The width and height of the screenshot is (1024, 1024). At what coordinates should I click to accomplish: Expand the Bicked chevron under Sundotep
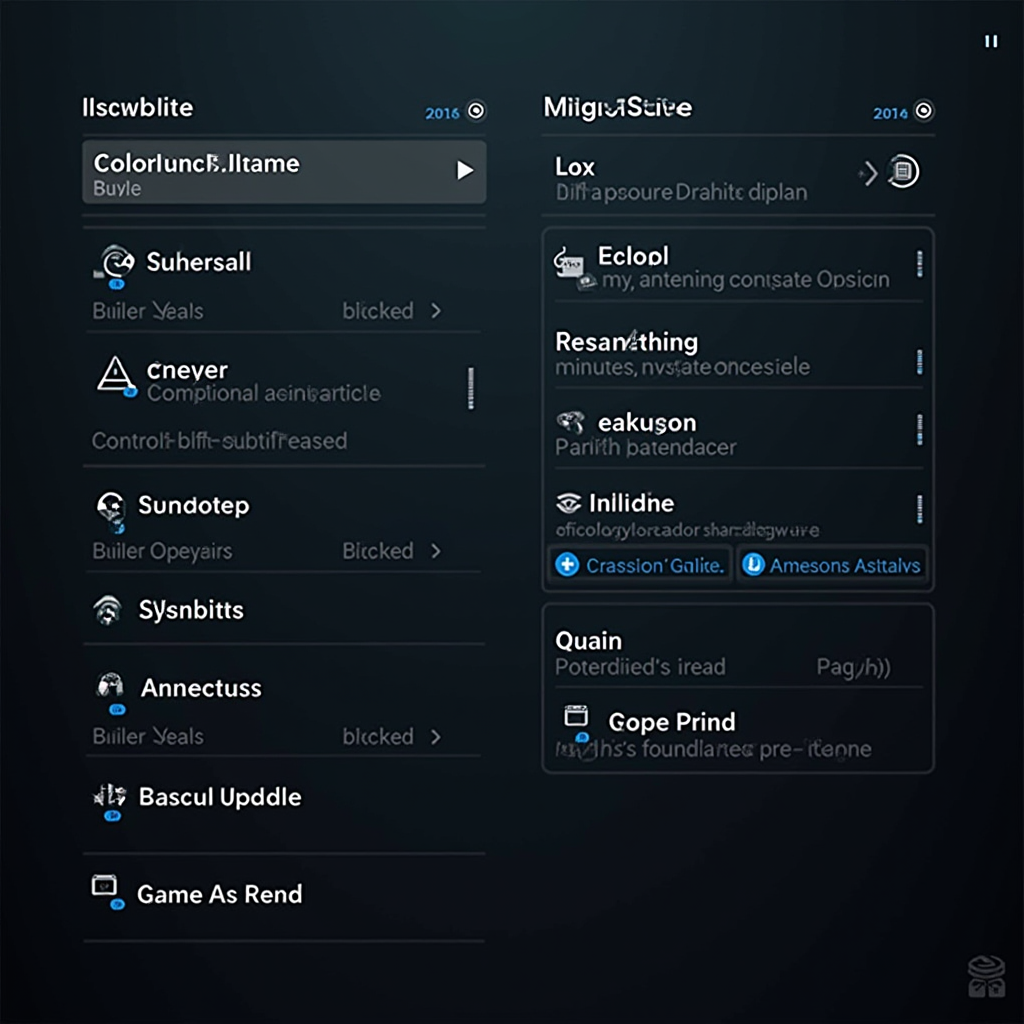436,551
